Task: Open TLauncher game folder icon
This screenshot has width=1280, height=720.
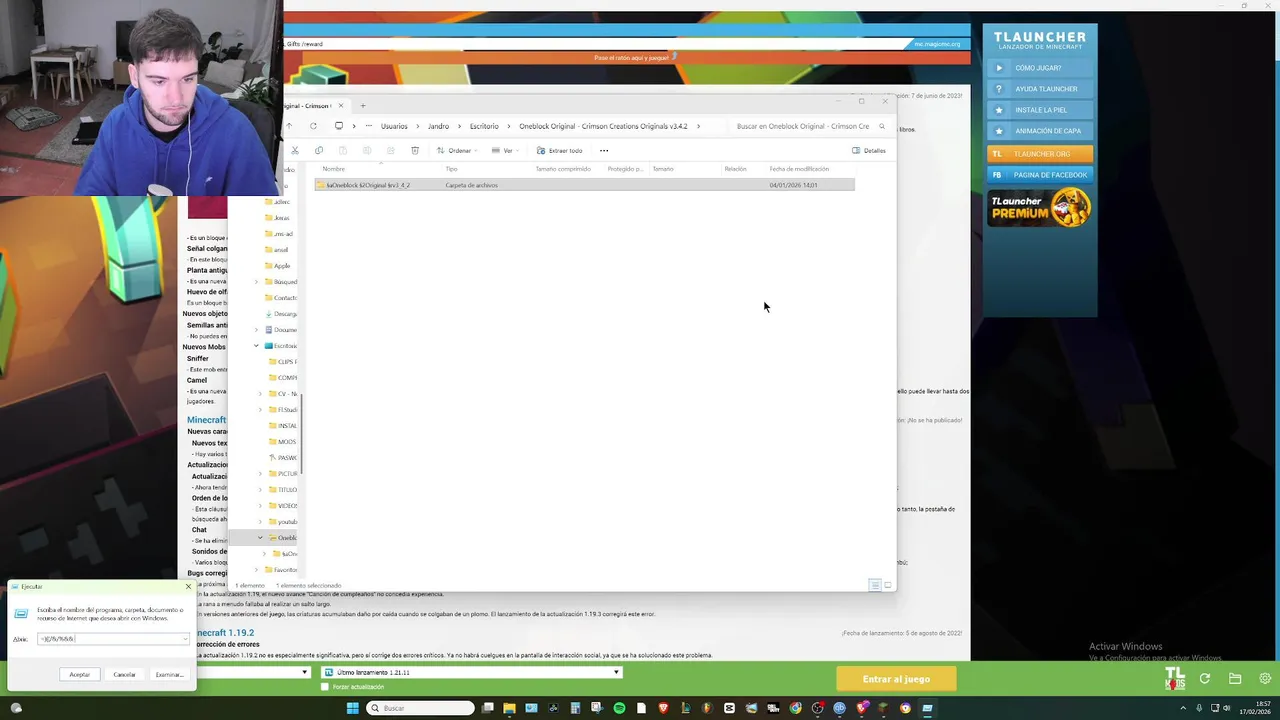Action: [x=1235, y=678]
